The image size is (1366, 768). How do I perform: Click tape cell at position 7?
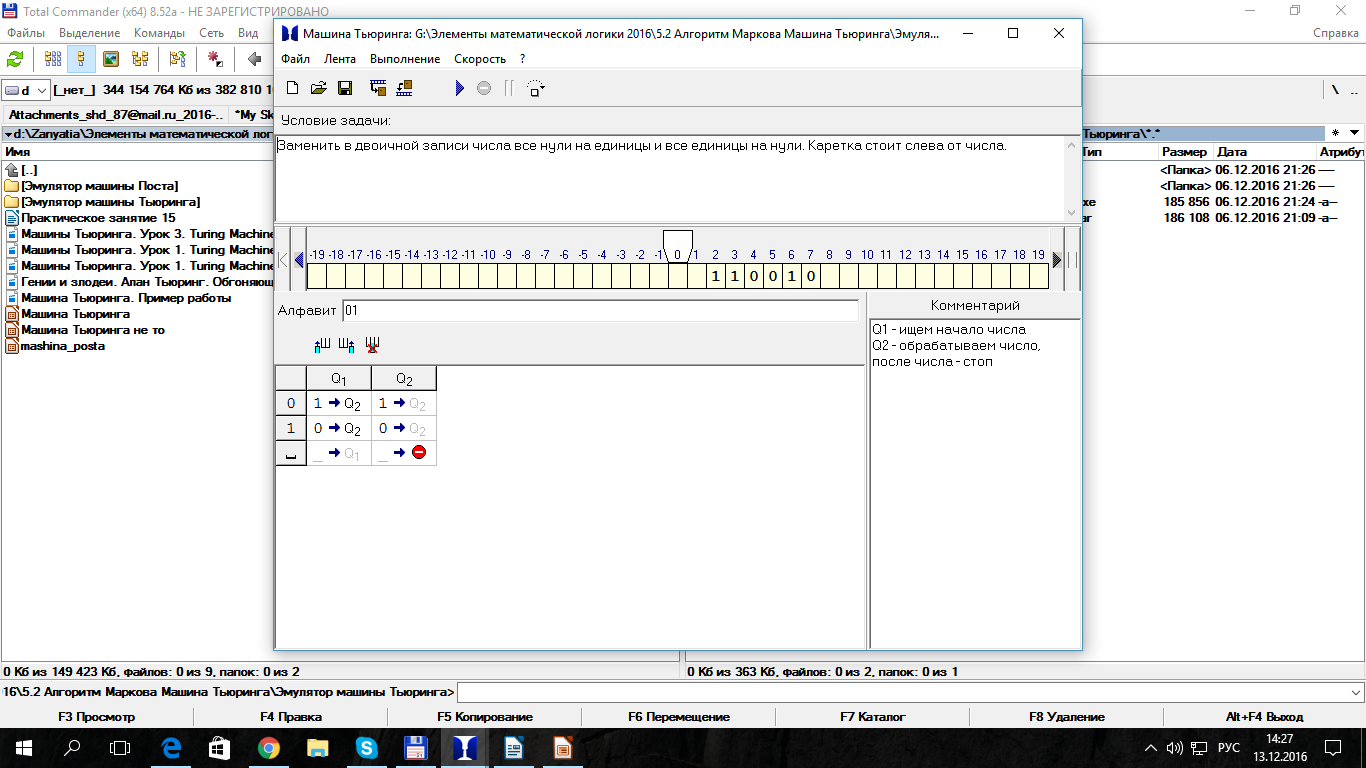[x=810, y=276]
